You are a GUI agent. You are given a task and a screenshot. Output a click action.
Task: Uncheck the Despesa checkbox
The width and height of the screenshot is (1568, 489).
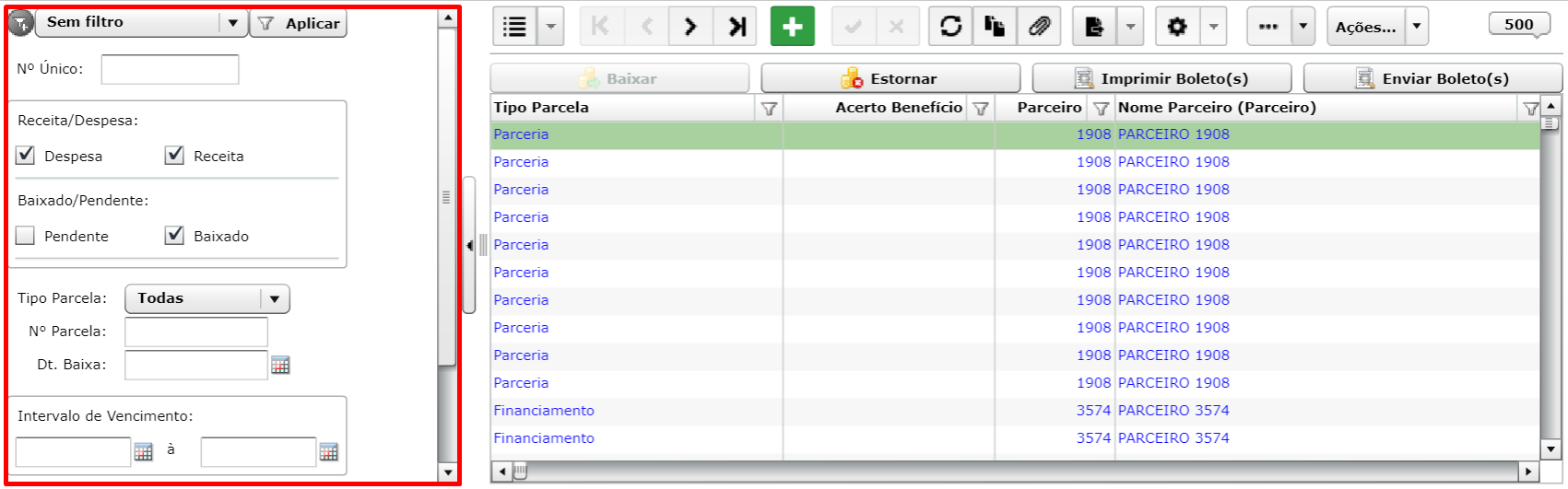(26, 156)
